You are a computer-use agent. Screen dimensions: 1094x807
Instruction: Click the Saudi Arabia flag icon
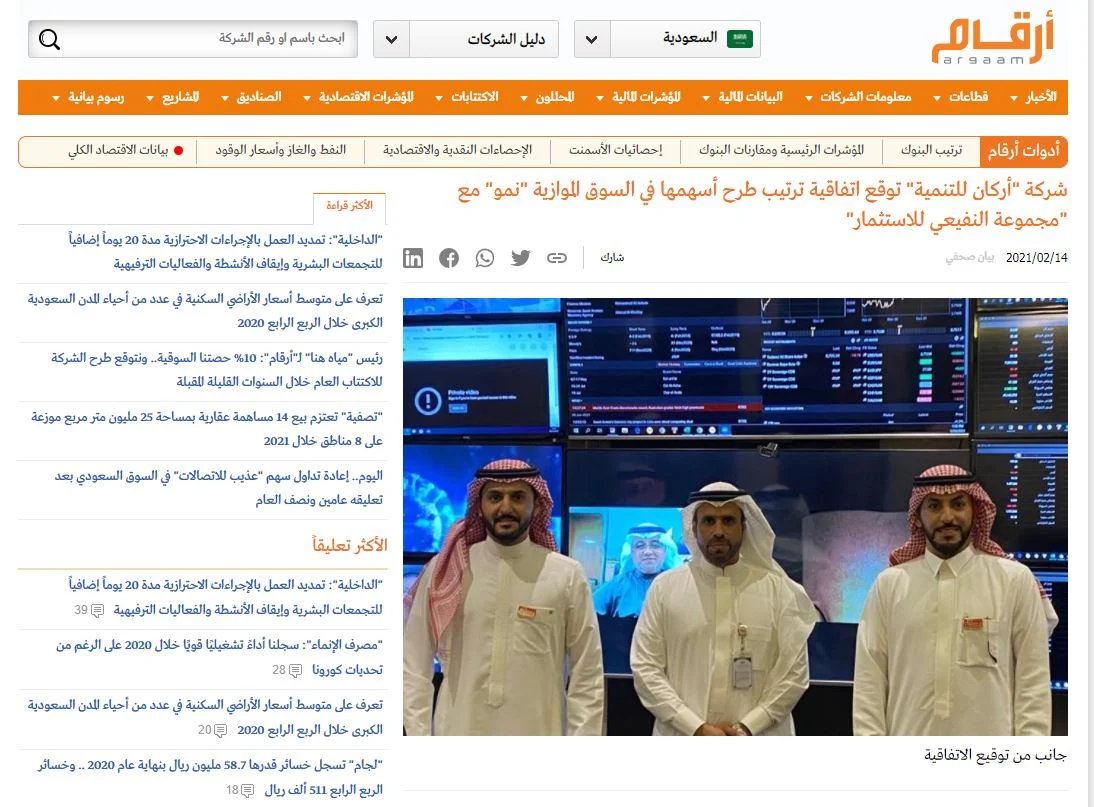pos(740,39)
